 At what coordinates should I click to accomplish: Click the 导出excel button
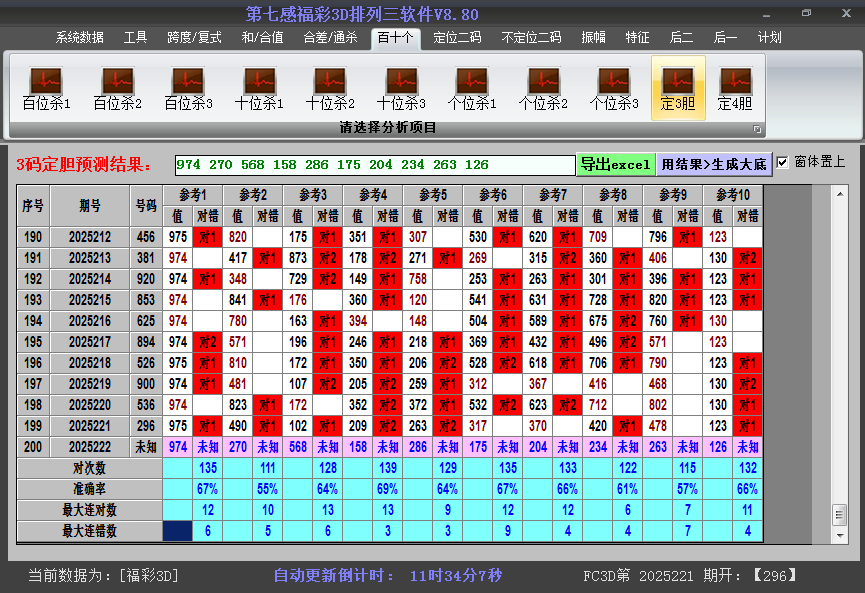click(x=616, y=164)
